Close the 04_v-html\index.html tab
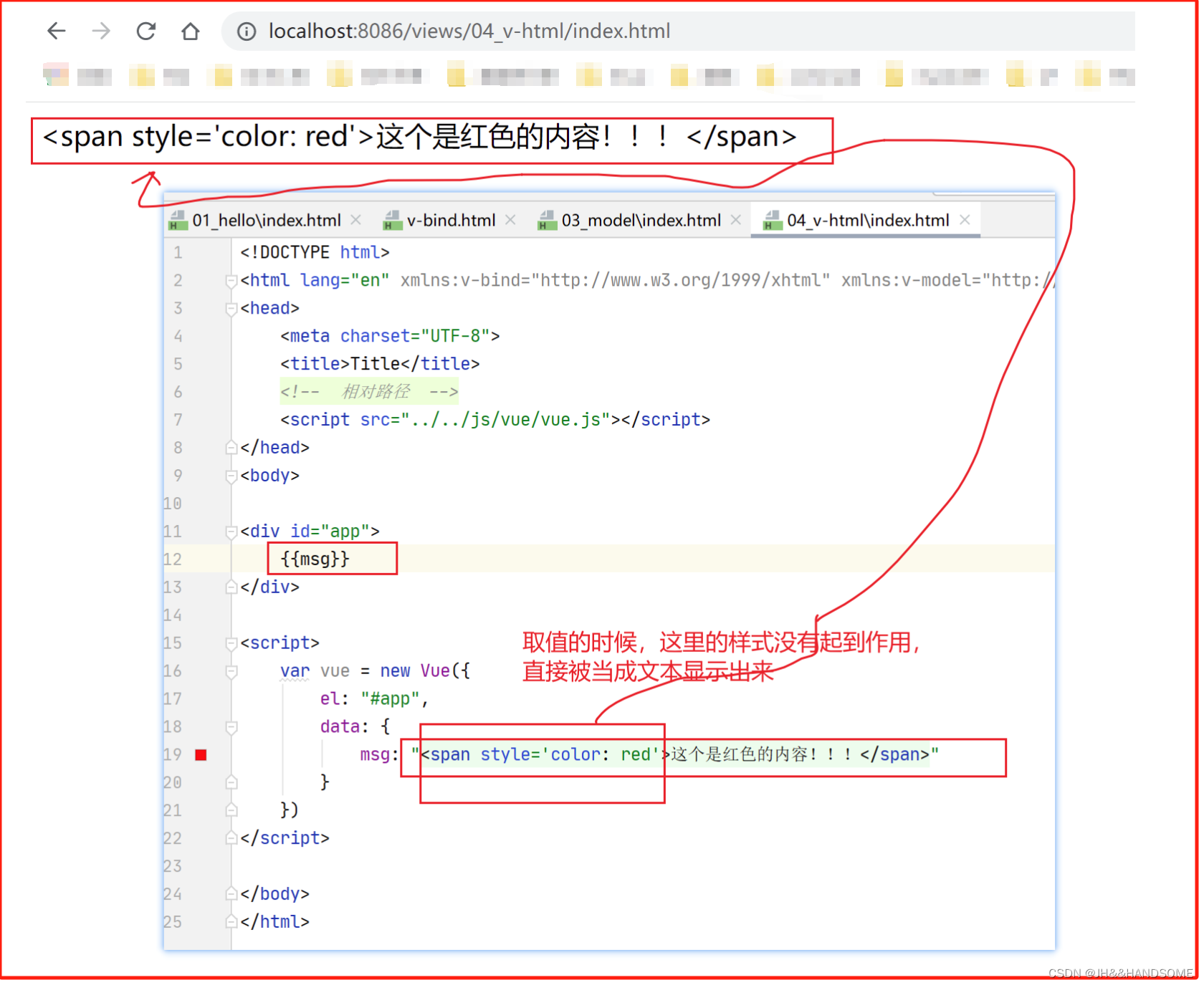 pyautogui.click(x=965, y=220)
